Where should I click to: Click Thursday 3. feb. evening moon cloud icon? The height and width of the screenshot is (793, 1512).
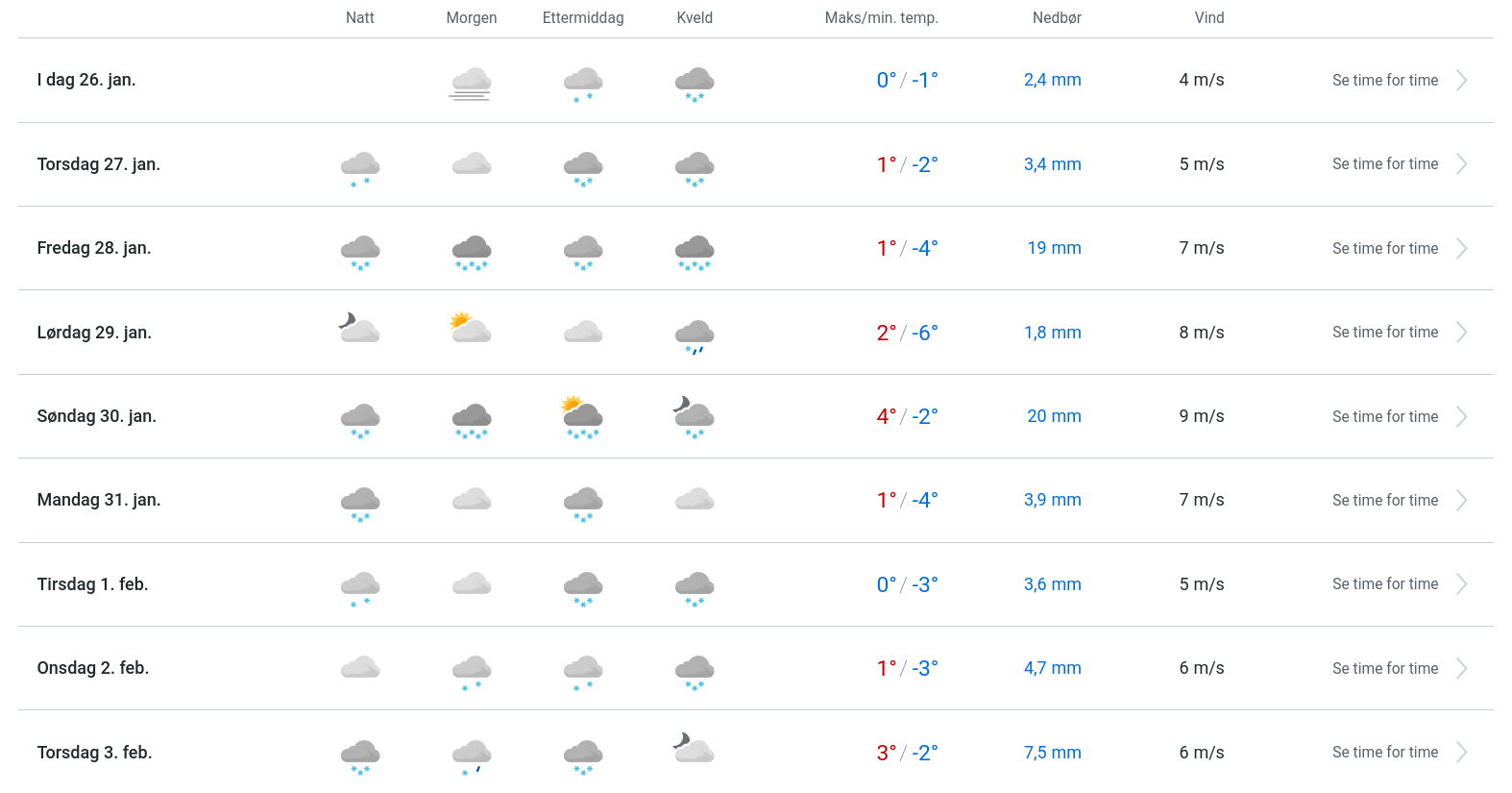[x=694, y=748]
